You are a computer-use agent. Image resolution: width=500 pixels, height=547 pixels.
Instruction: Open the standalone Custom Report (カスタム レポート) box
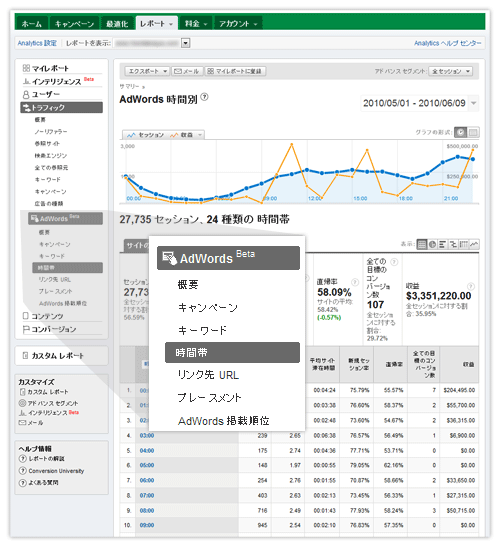(x=61, y=355)
